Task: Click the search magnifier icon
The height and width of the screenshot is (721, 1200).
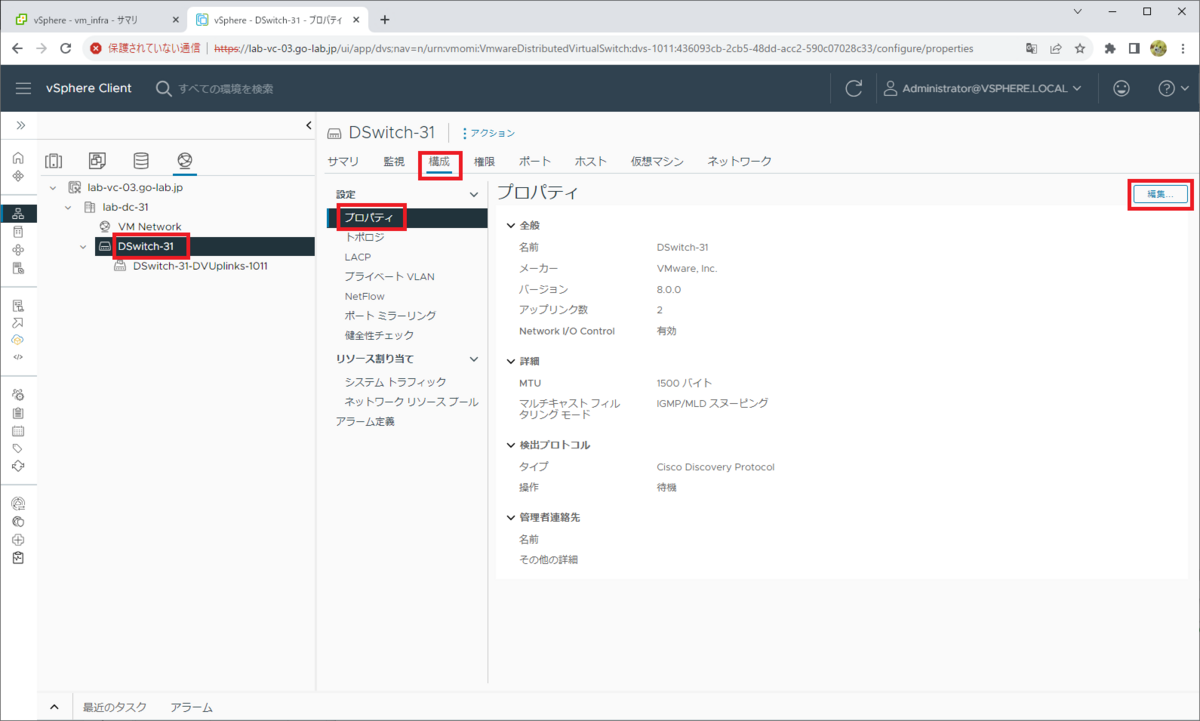Action: pyautogui.click(x=164, y=88)
